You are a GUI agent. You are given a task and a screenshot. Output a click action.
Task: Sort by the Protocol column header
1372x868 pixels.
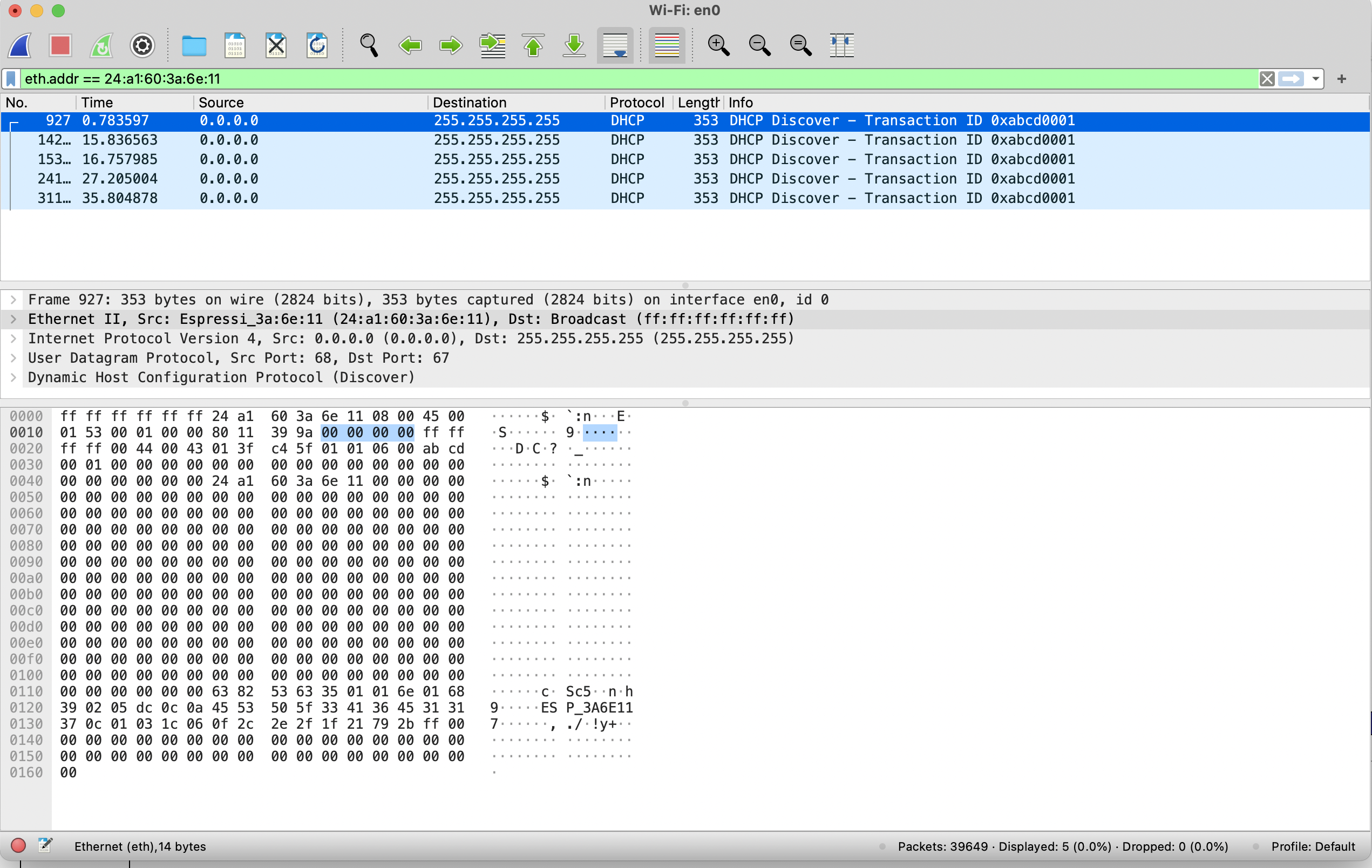[636, 103]
